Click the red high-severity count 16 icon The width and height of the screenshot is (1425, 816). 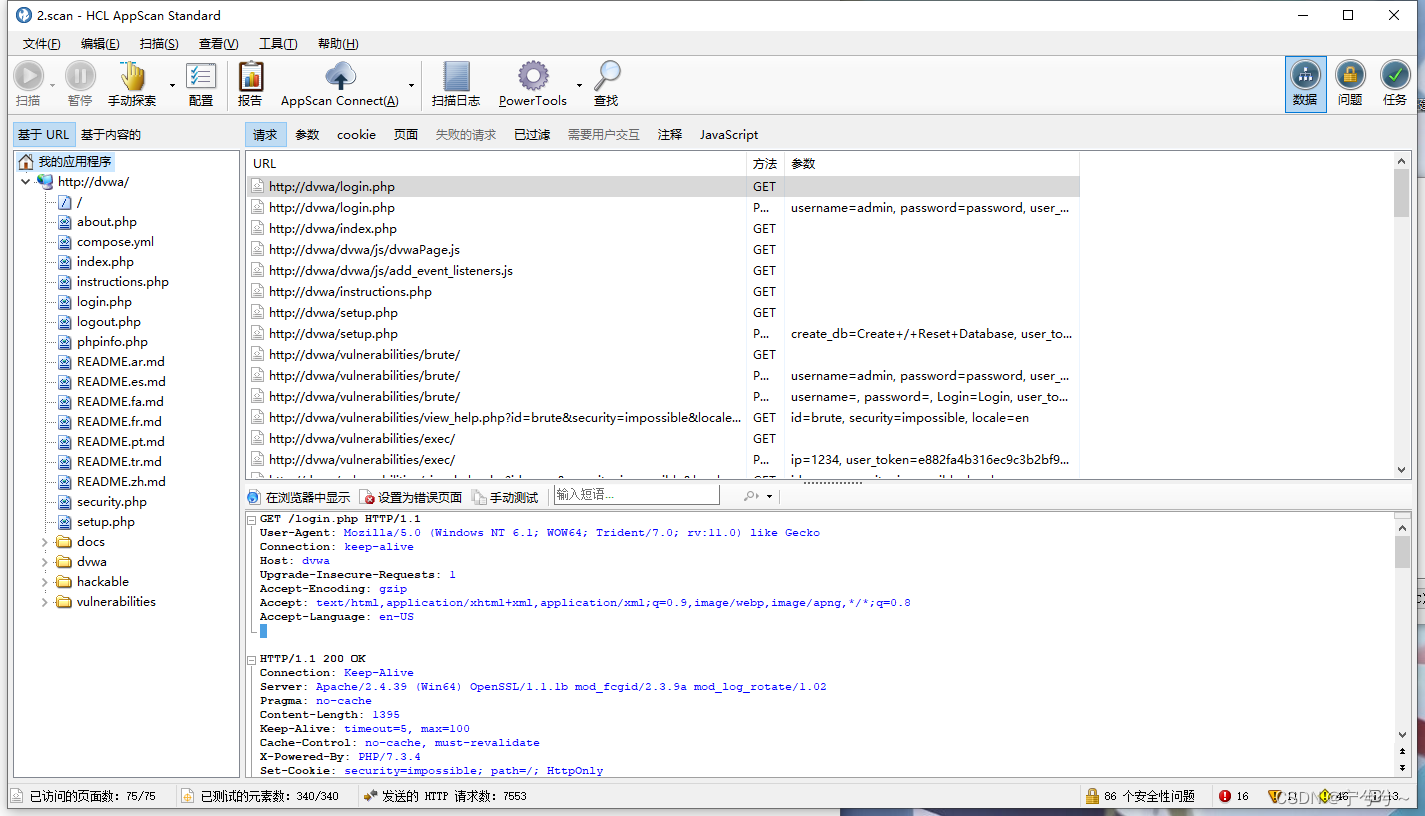[1225, 796]
